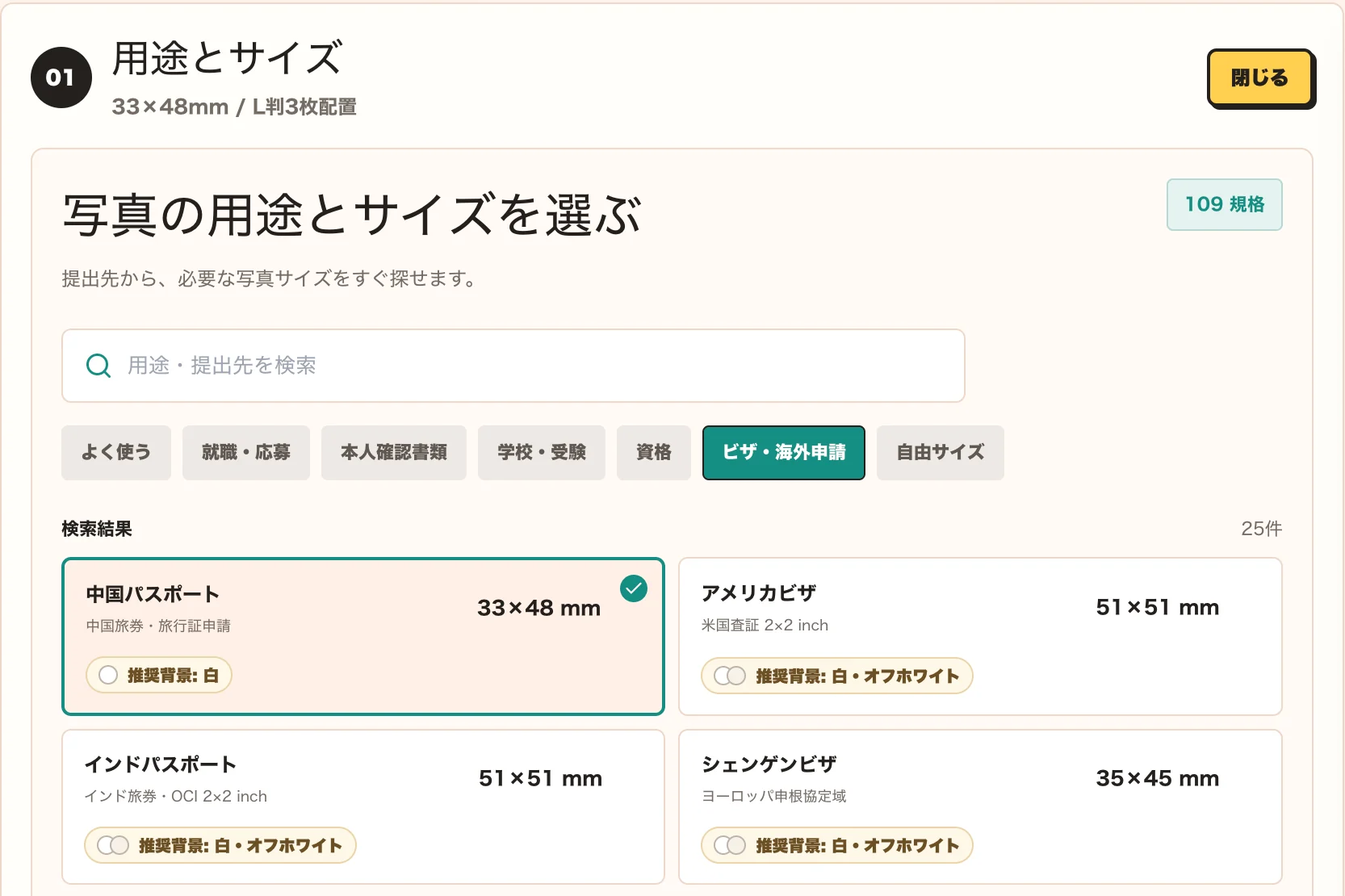Click the 01 step number badge

[x=61, y=77]
